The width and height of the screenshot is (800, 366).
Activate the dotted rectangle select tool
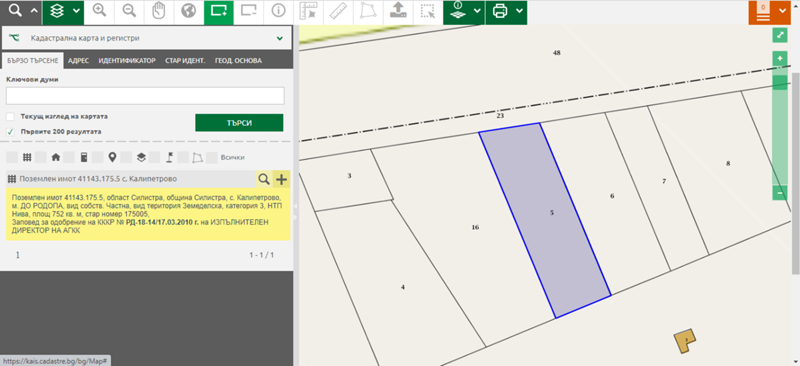pos(428,11)
